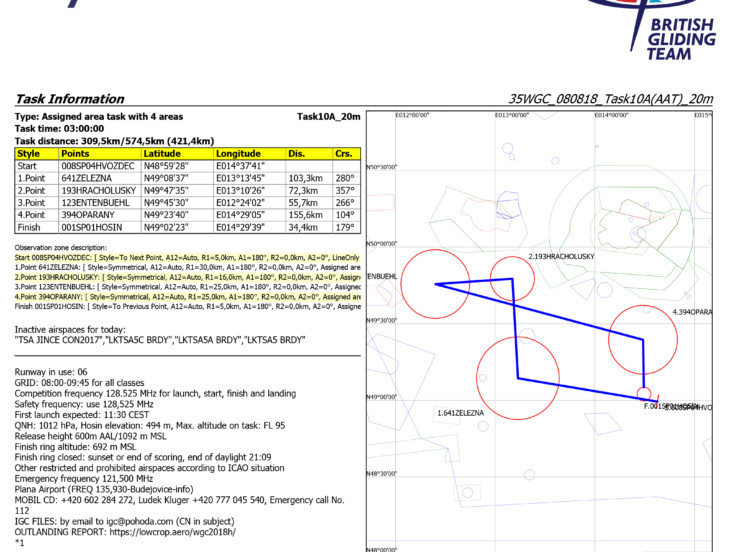Click the small finish circle near HOSIN
730x552 pixels.
644,393
